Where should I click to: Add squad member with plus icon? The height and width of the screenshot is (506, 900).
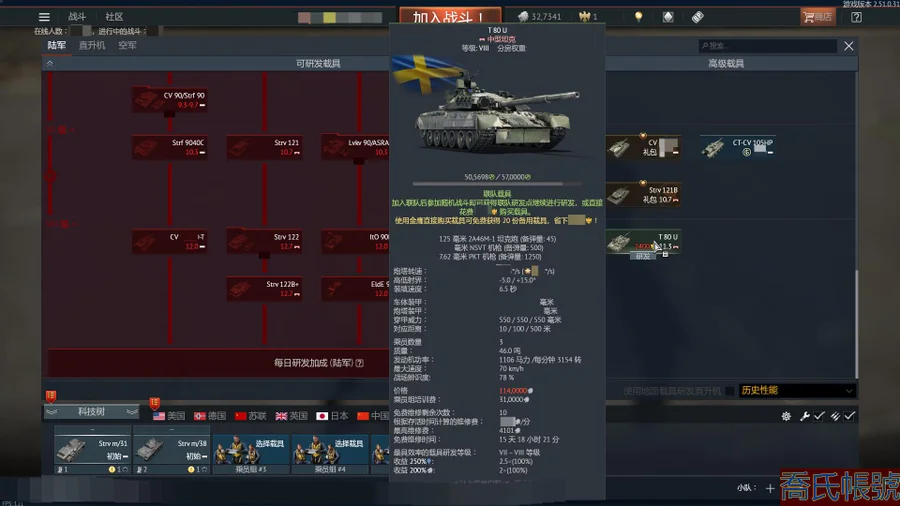pyautogui.click(x=769, y=488)
